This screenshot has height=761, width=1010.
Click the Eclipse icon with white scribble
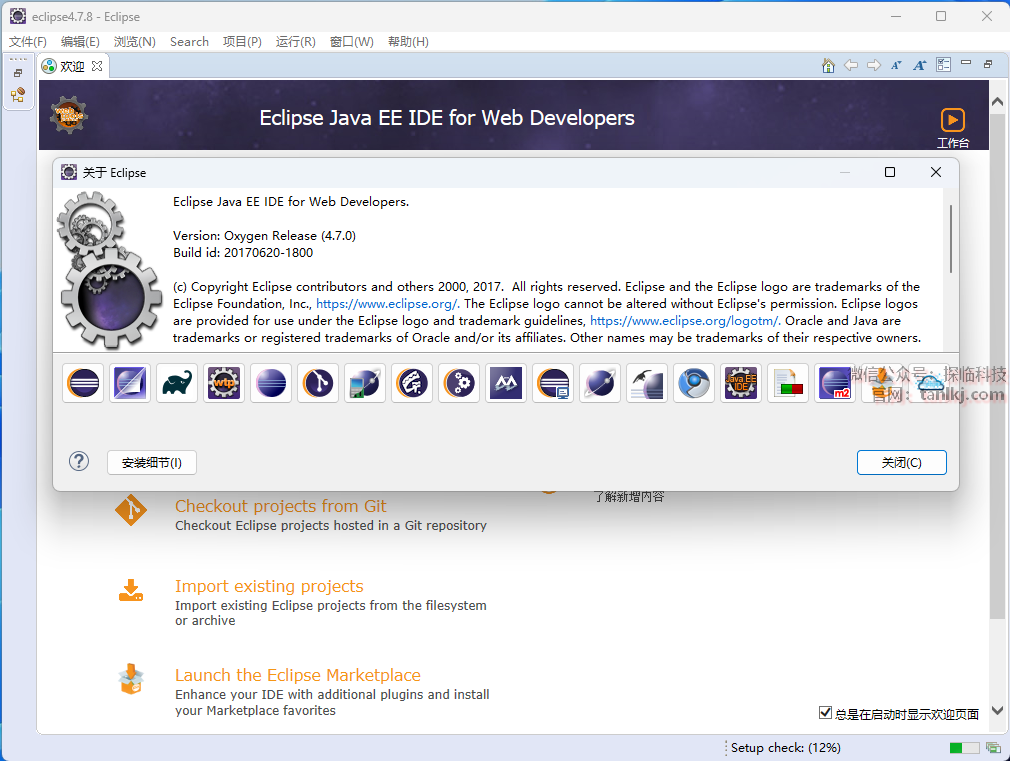coord(412,383)
